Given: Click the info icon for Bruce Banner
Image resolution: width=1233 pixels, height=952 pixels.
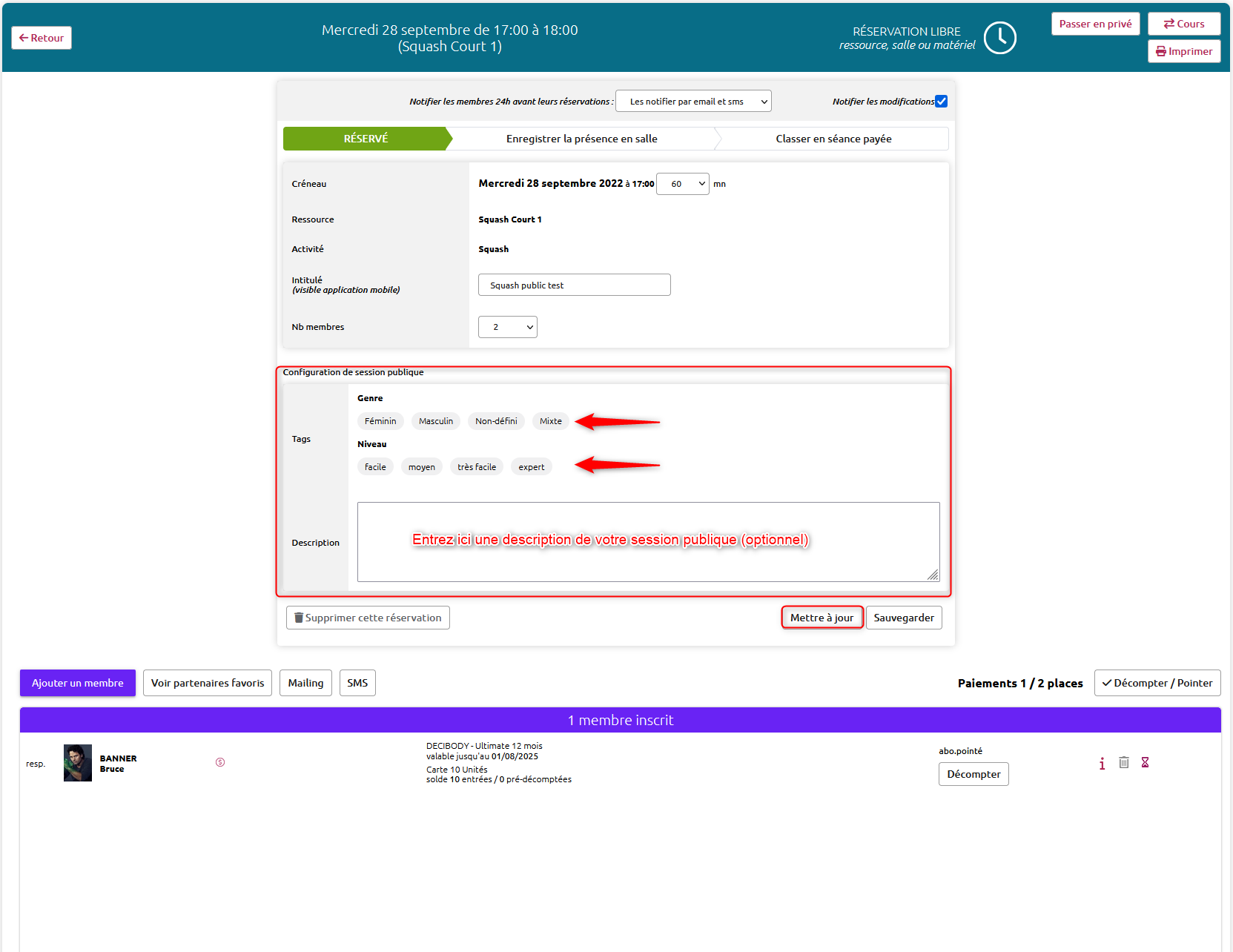Looking at the screenshot, I should click(x=1102, y=763).
